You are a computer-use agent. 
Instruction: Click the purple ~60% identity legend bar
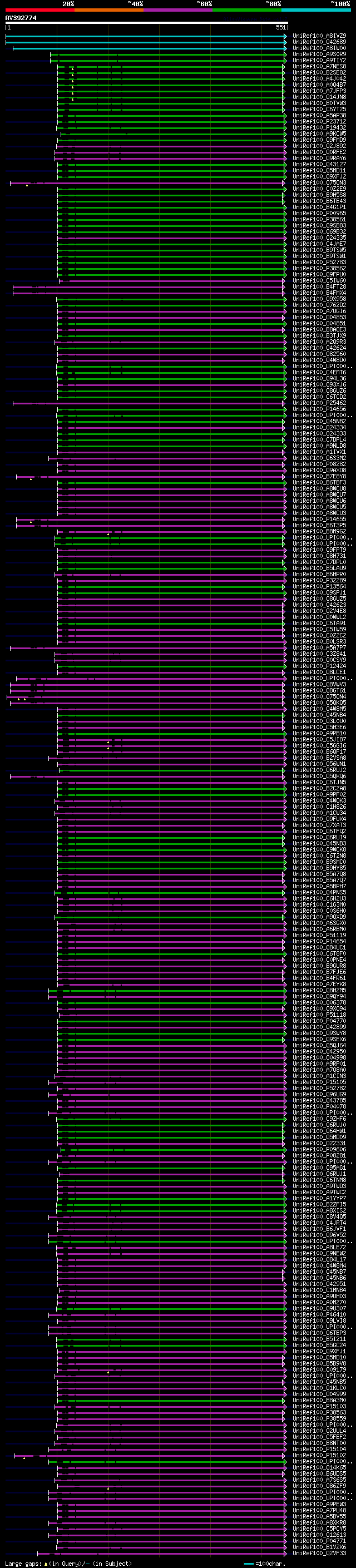[177, 10]
